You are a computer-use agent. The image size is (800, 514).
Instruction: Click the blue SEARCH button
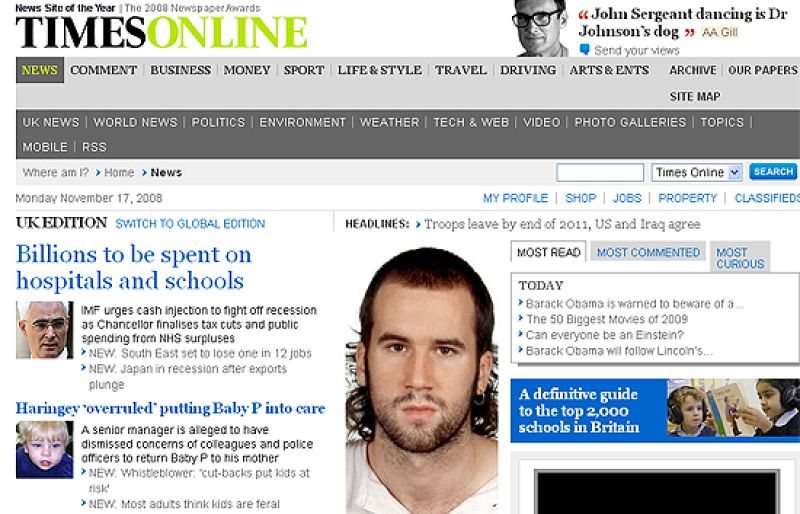(x=773, y=172)
